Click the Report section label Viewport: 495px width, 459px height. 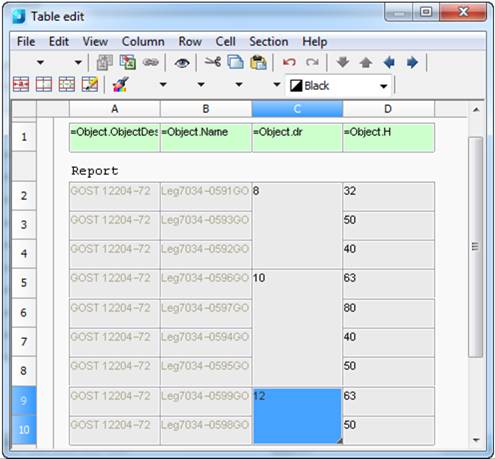[95, 171]
